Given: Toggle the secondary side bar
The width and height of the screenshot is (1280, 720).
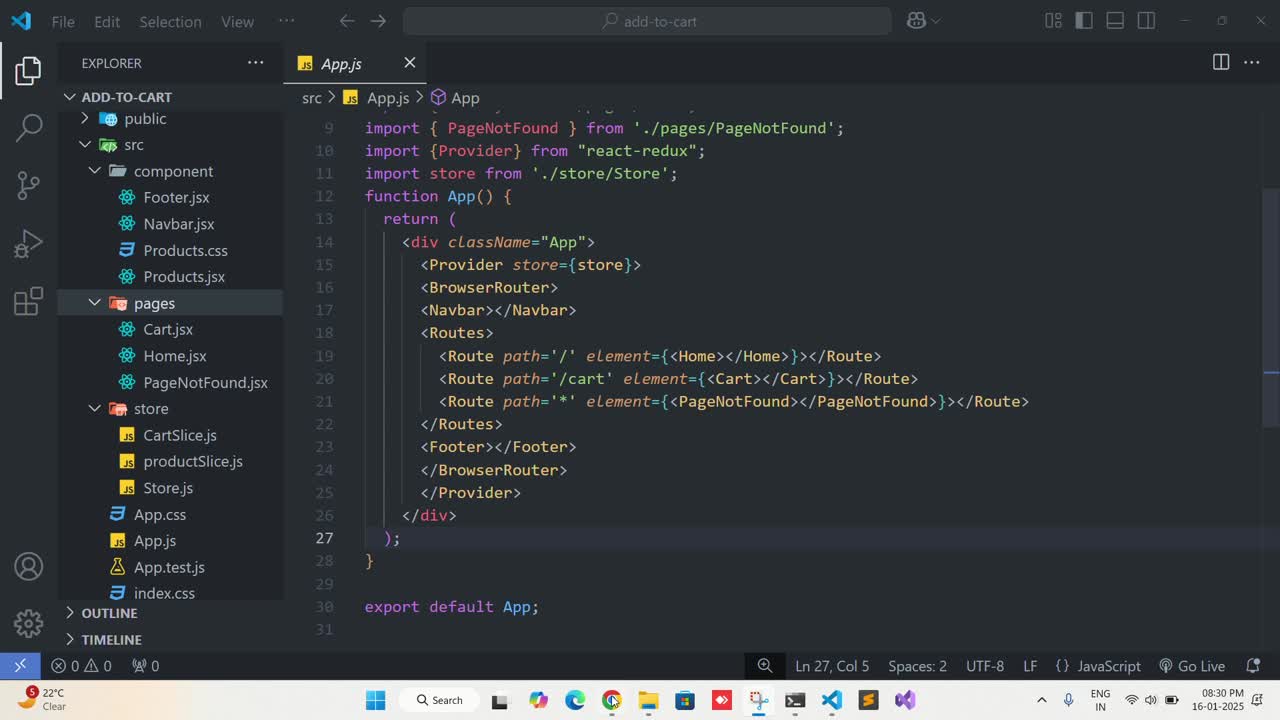Looking at the screenshot, I should click(x=1146, y=21).
